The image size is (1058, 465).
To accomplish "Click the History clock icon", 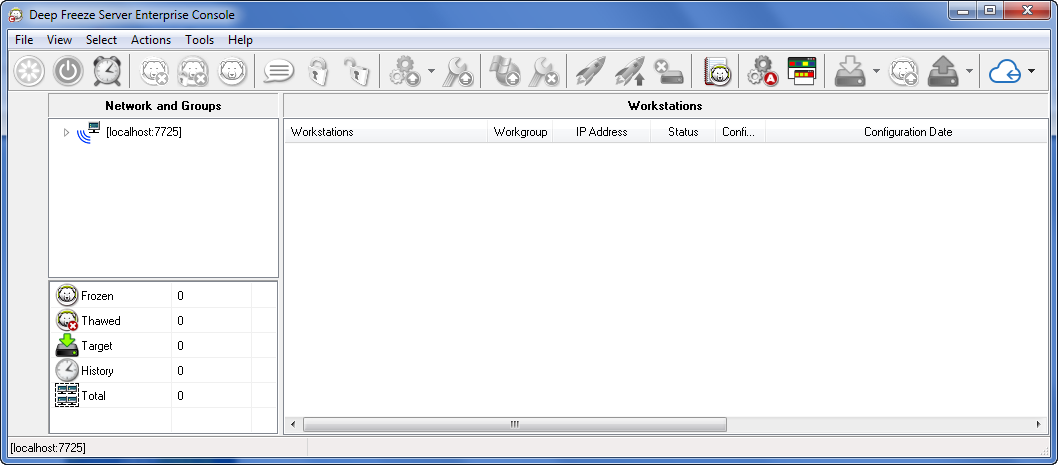I will click(67, 371).
